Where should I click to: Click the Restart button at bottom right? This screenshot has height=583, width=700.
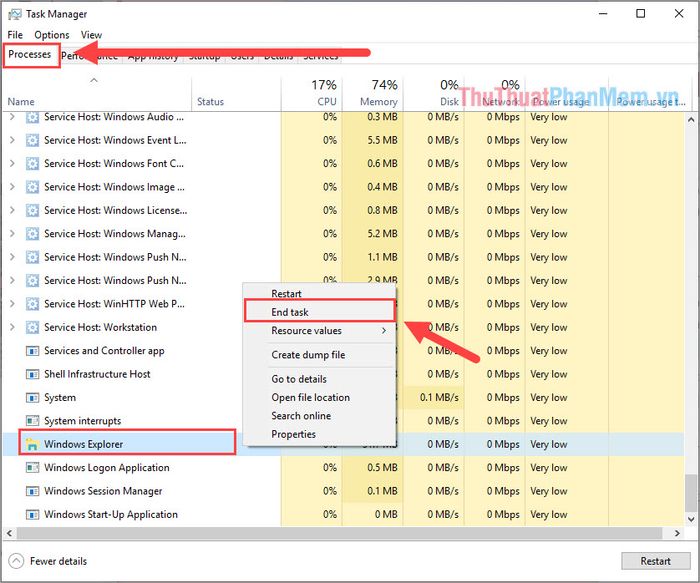tap(655, 561)
